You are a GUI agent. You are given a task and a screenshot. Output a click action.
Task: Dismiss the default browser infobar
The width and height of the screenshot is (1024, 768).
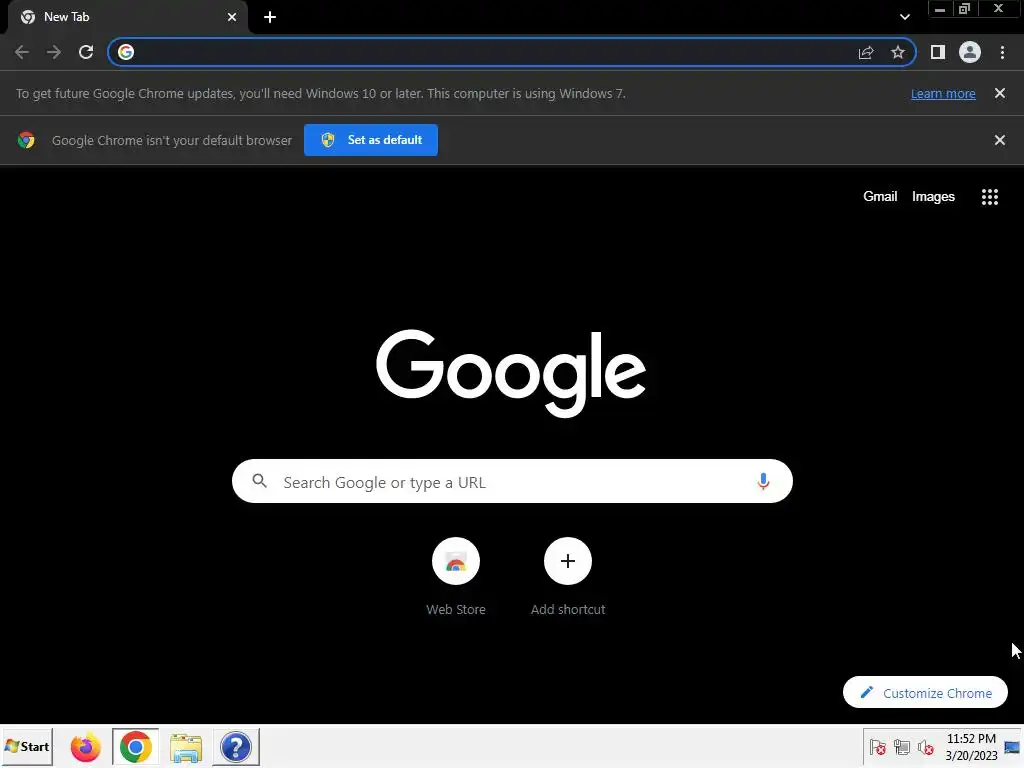[1000, 140]
